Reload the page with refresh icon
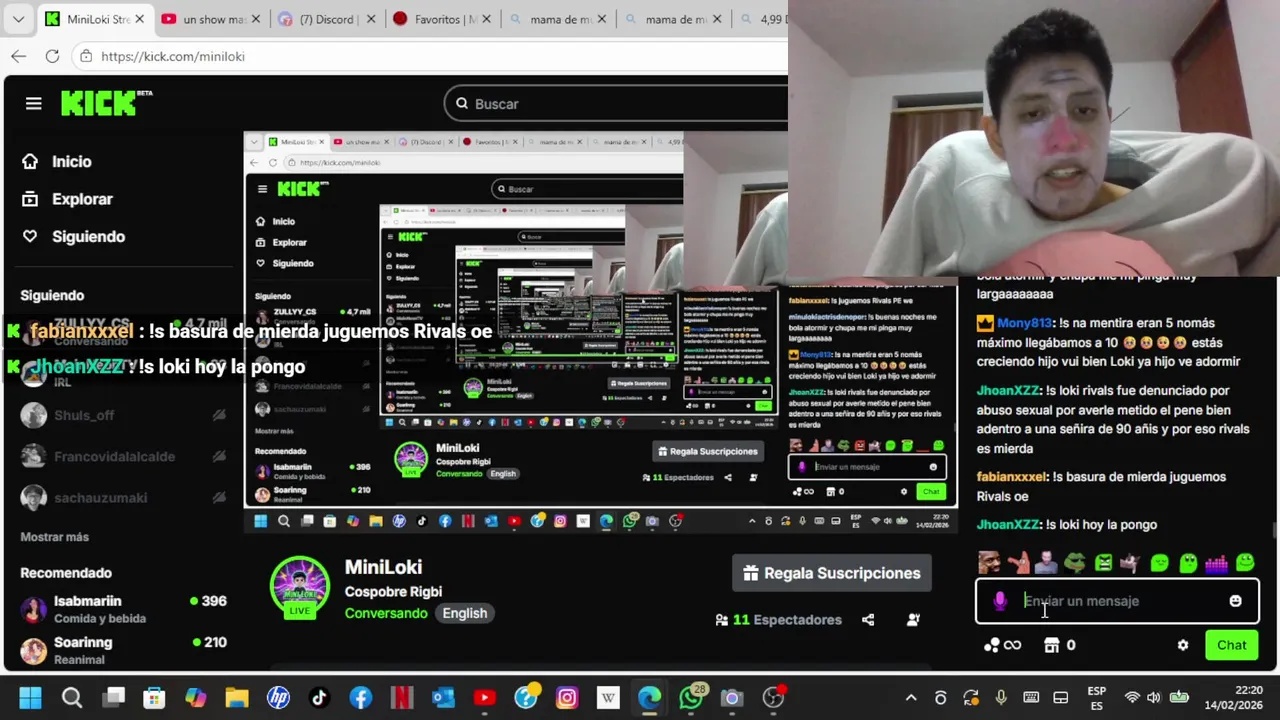Image resolution: width=1280 pixels, height=720 pixels. pyautogui.click(x=52, y=56)
